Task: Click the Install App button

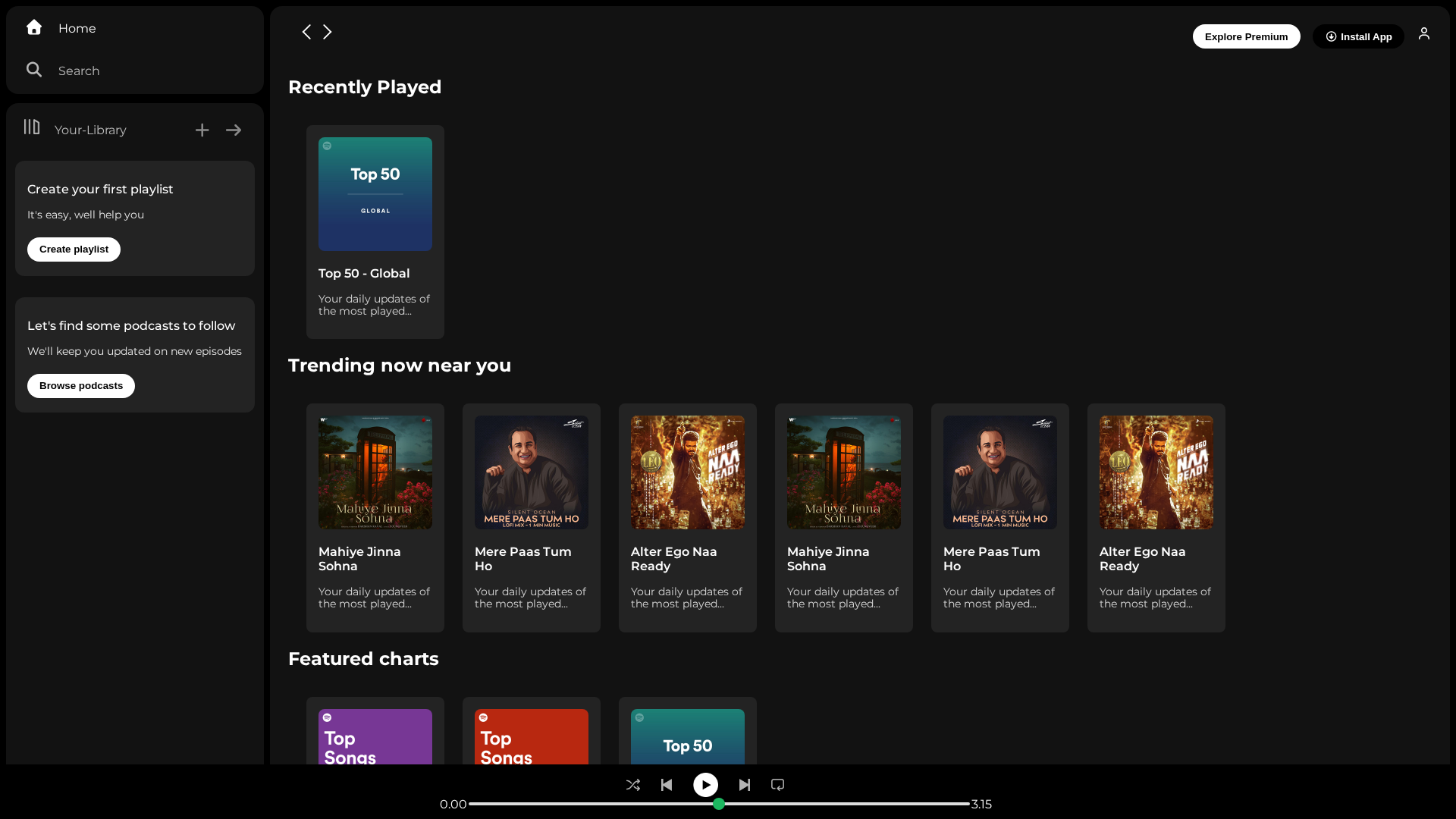Action: (1358, 36)
